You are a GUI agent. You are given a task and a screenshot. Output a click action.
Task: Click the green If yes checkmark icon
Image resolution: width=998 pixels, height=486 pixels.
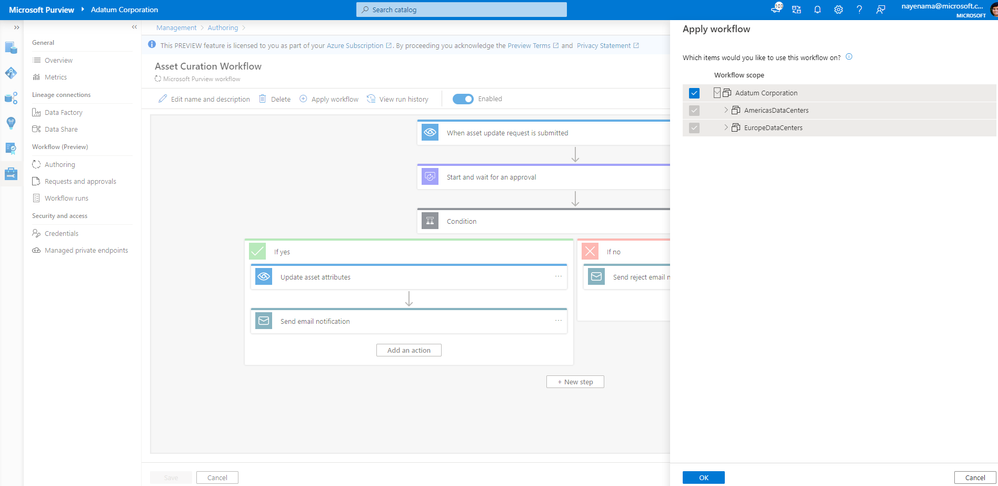[x=258, y=251]
